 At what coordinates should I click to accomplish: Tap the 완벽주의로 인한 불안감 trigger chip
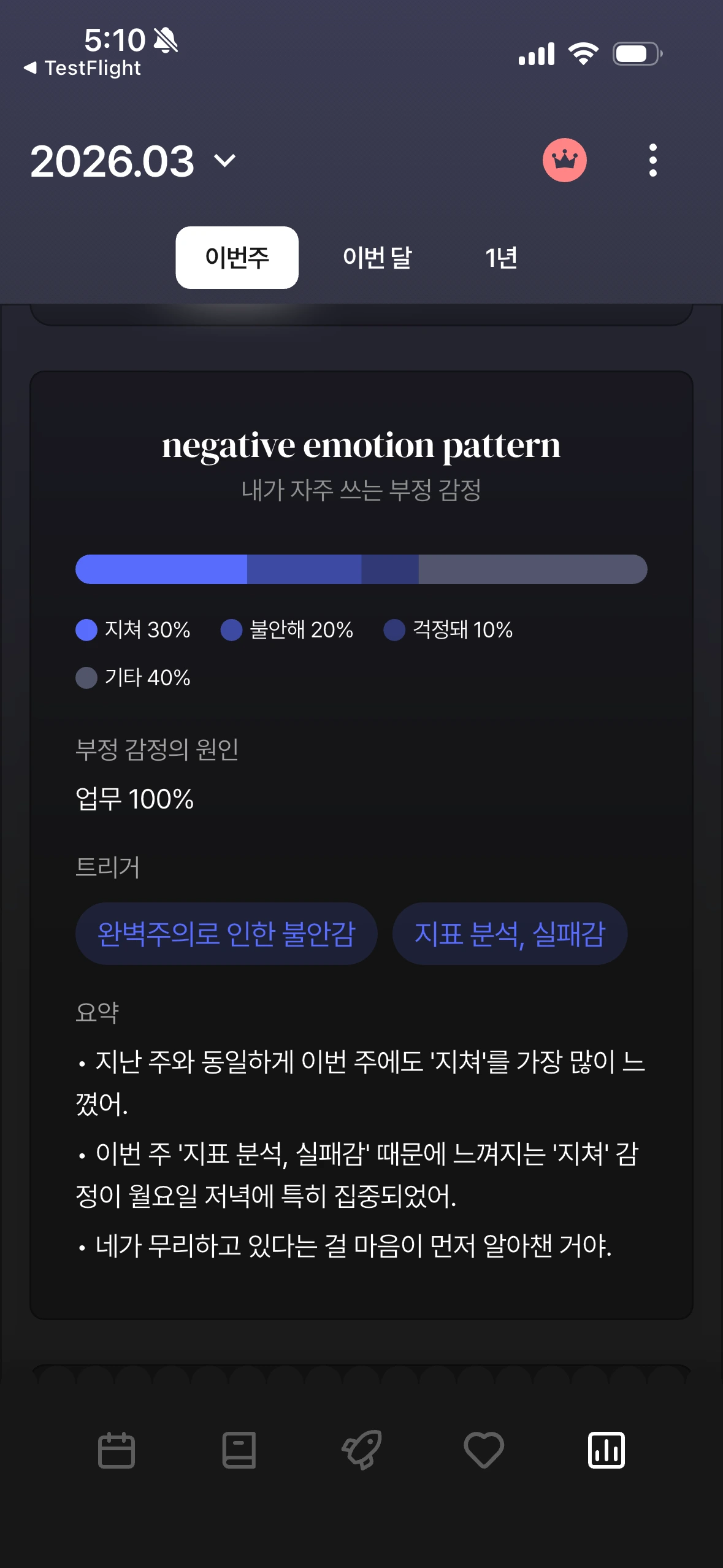click(x=226, y=934)
